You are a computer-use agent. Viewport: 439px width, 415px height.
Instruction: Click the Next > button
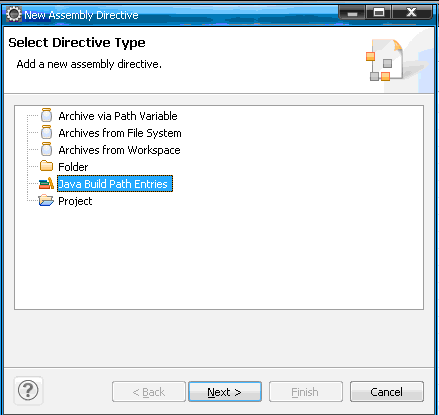225,392
